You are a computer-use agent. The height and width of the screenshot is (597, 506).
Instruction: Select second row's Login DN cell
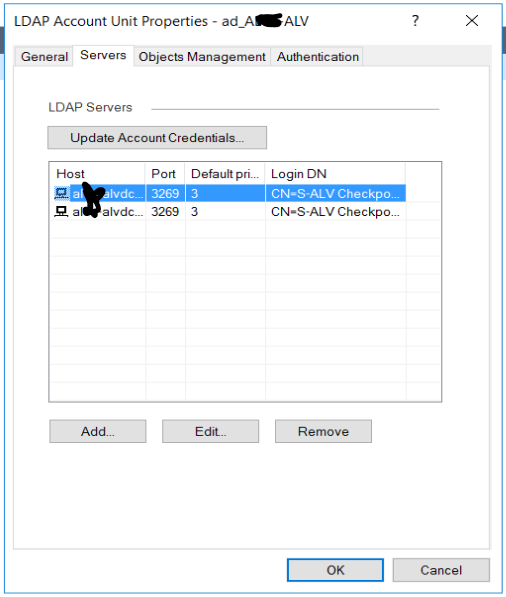click(x=335, y=211)
